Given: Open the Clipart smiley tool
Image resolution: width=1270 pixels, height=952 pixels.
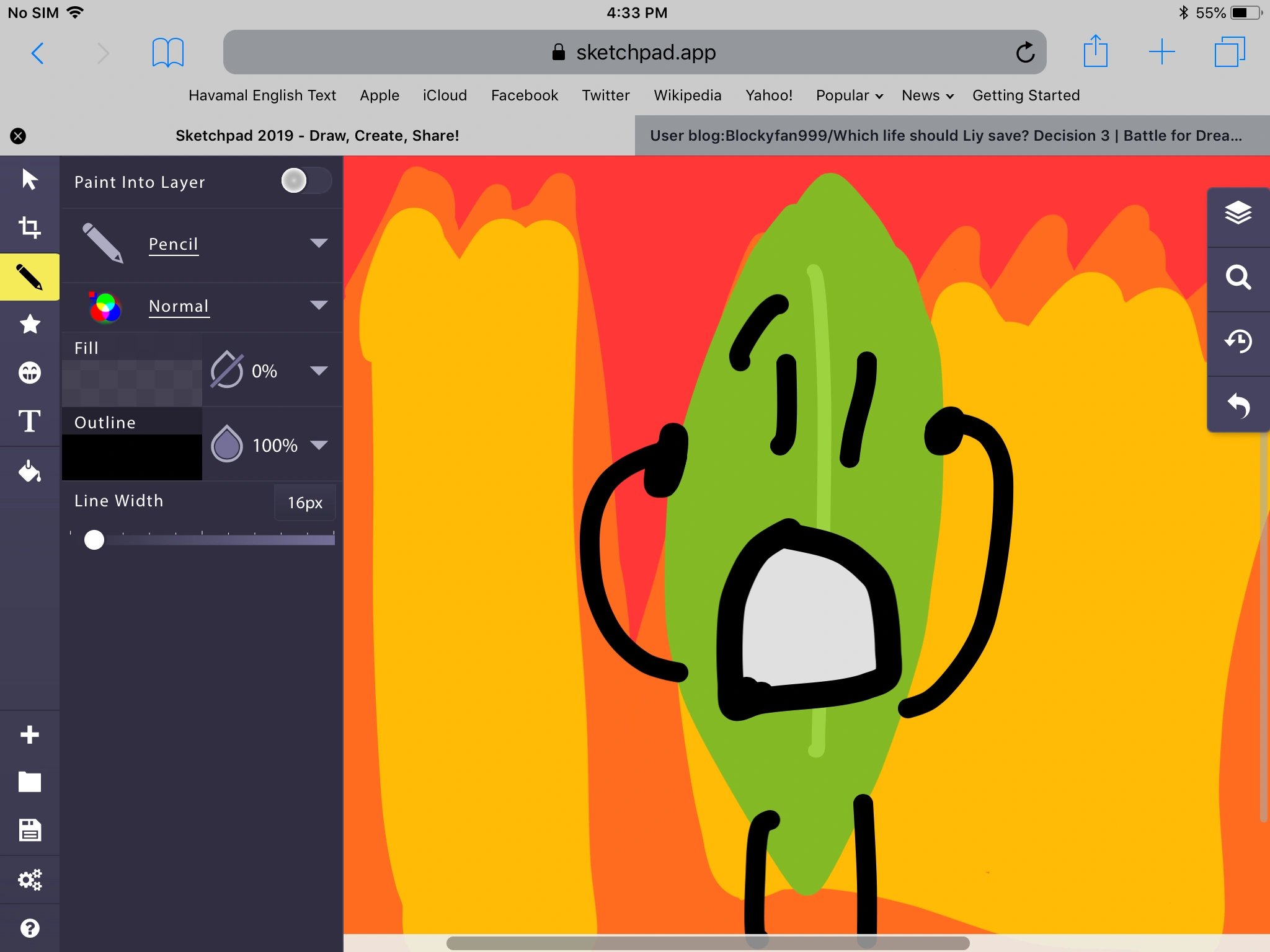Looking at the screenshot, I should [29, 372].
